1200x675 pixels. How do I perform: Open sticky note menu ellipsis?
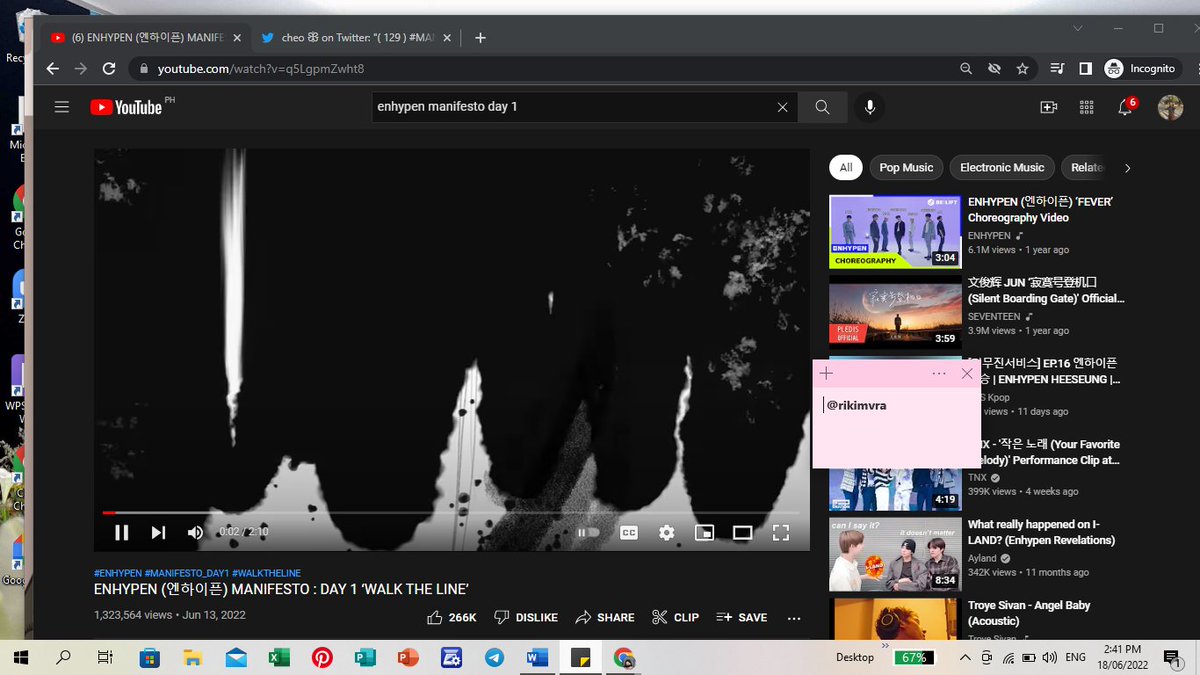[x=939, y=373]
